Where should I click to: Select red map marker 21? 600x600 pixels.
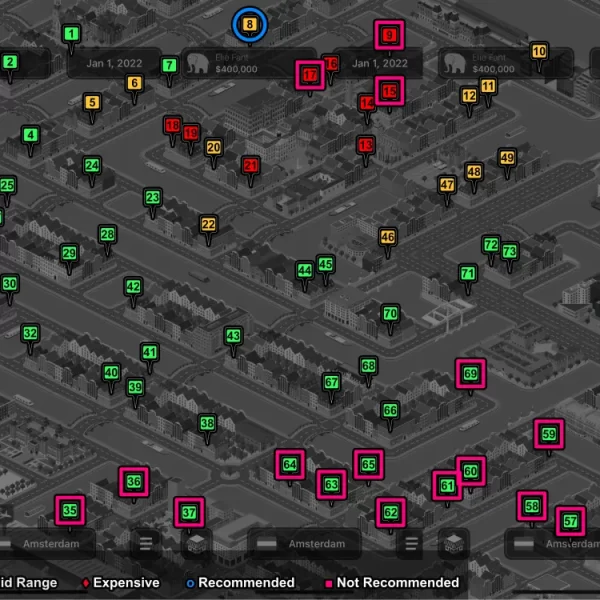[251, 166]
